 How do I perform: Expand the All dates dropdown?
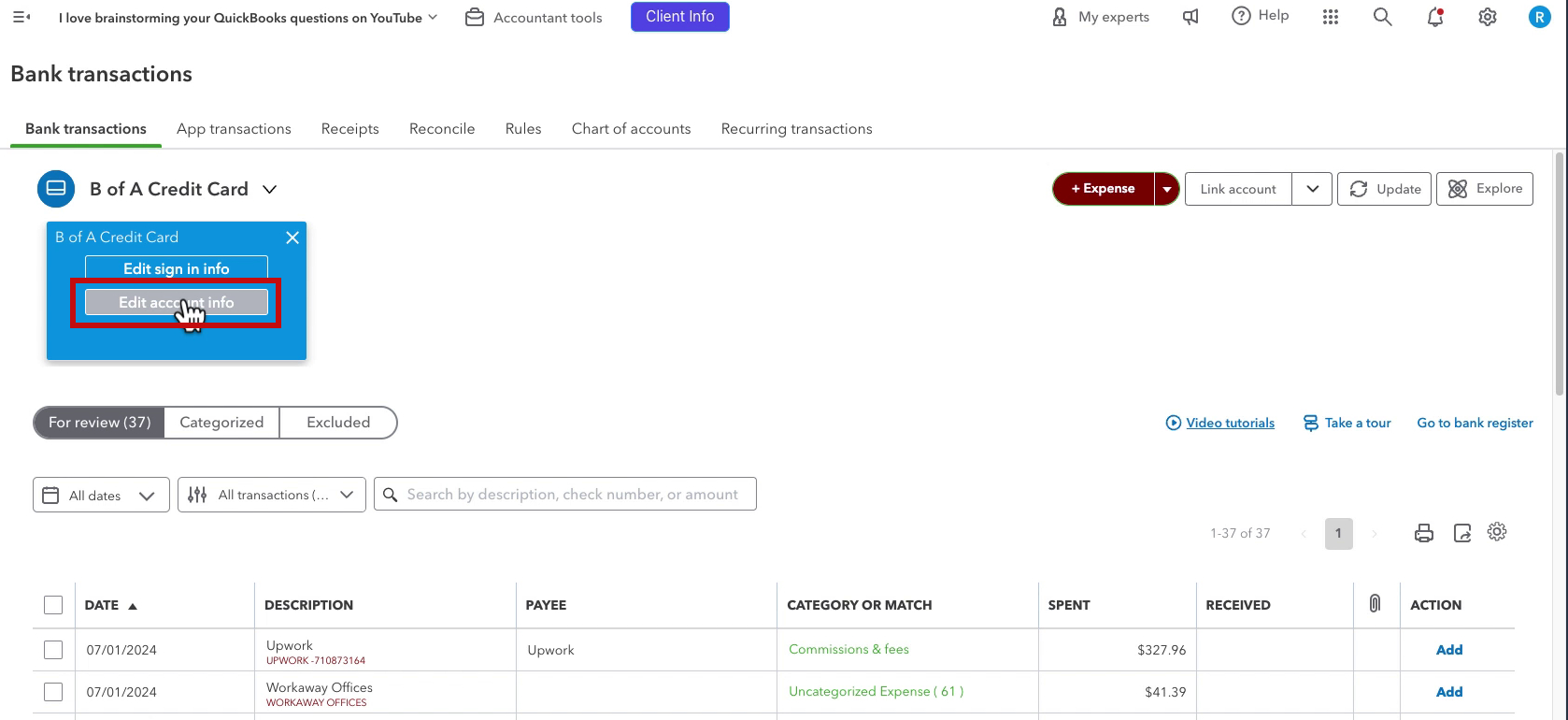point(101,495)
